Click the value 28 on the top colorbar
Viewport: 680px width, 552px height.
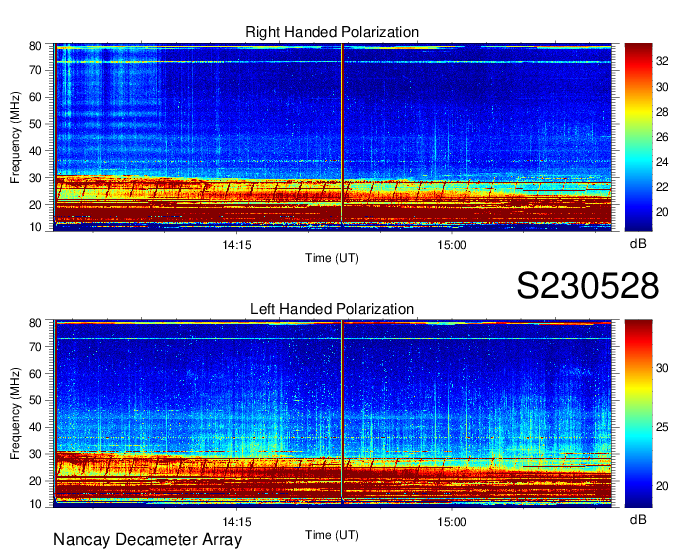click(x=662, y=112)
